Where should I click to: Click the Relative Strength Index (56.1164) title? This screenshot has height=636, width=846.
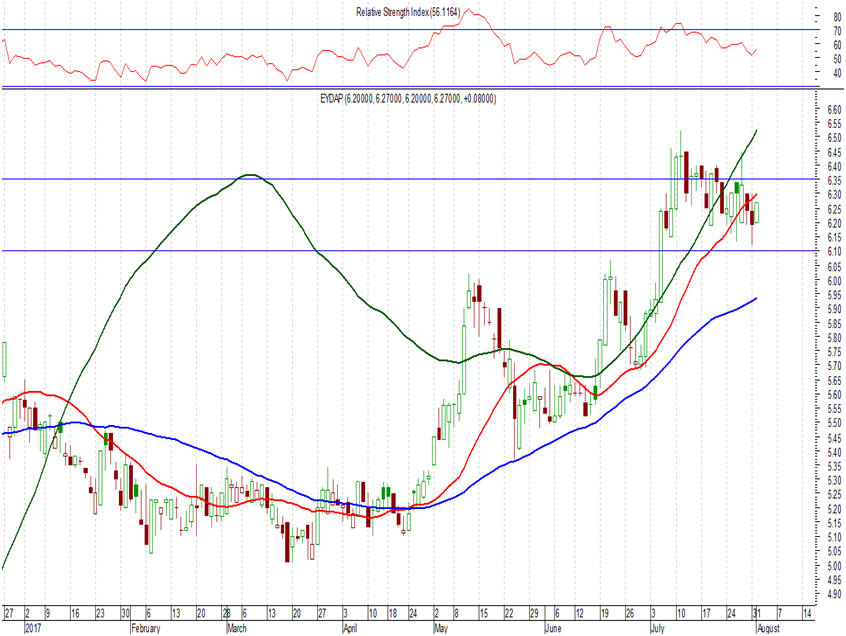pos(408,12)
